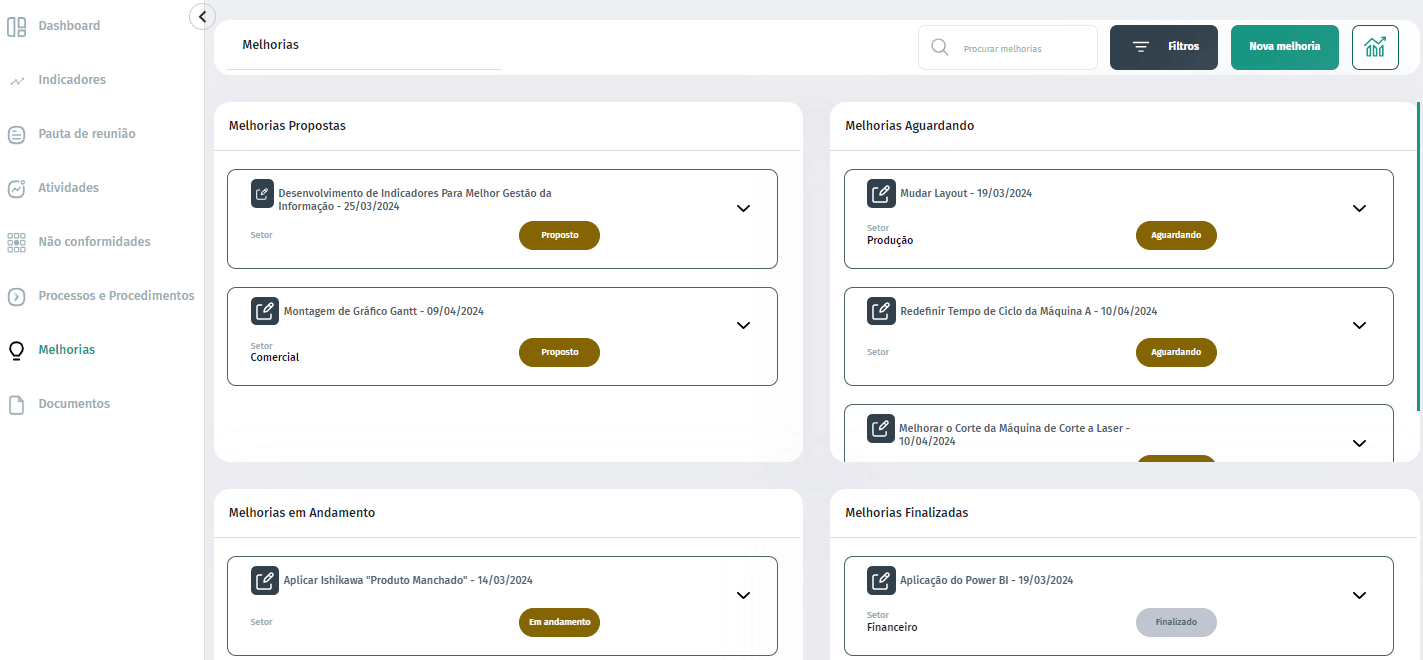Click the Melhorias lightbulb icon

click(x=16, y=351)
